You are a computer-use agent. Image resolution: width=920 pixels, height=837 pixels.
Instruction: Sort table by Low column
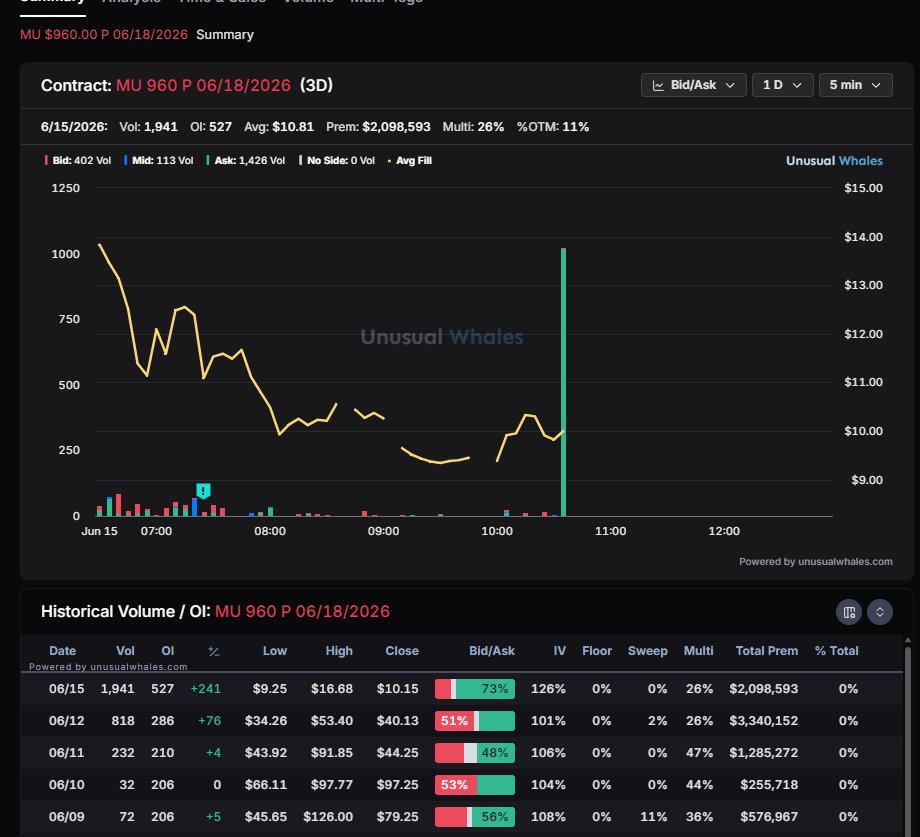[x=275, y=650]
